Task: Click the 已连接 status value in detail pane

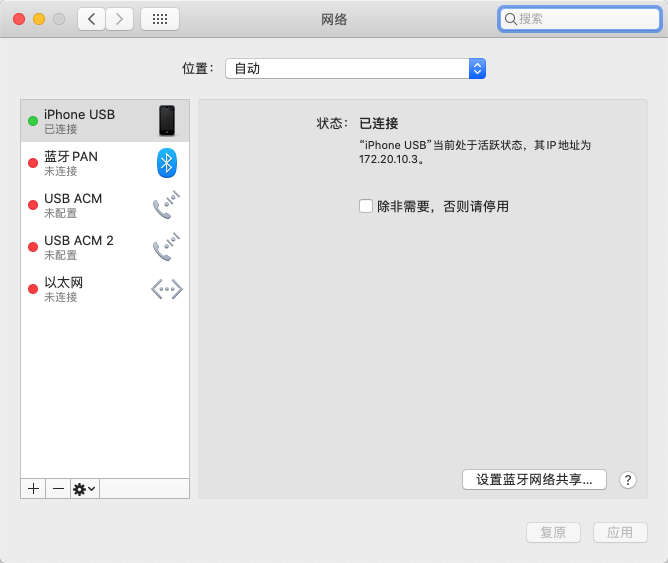Action: [379, 124]
